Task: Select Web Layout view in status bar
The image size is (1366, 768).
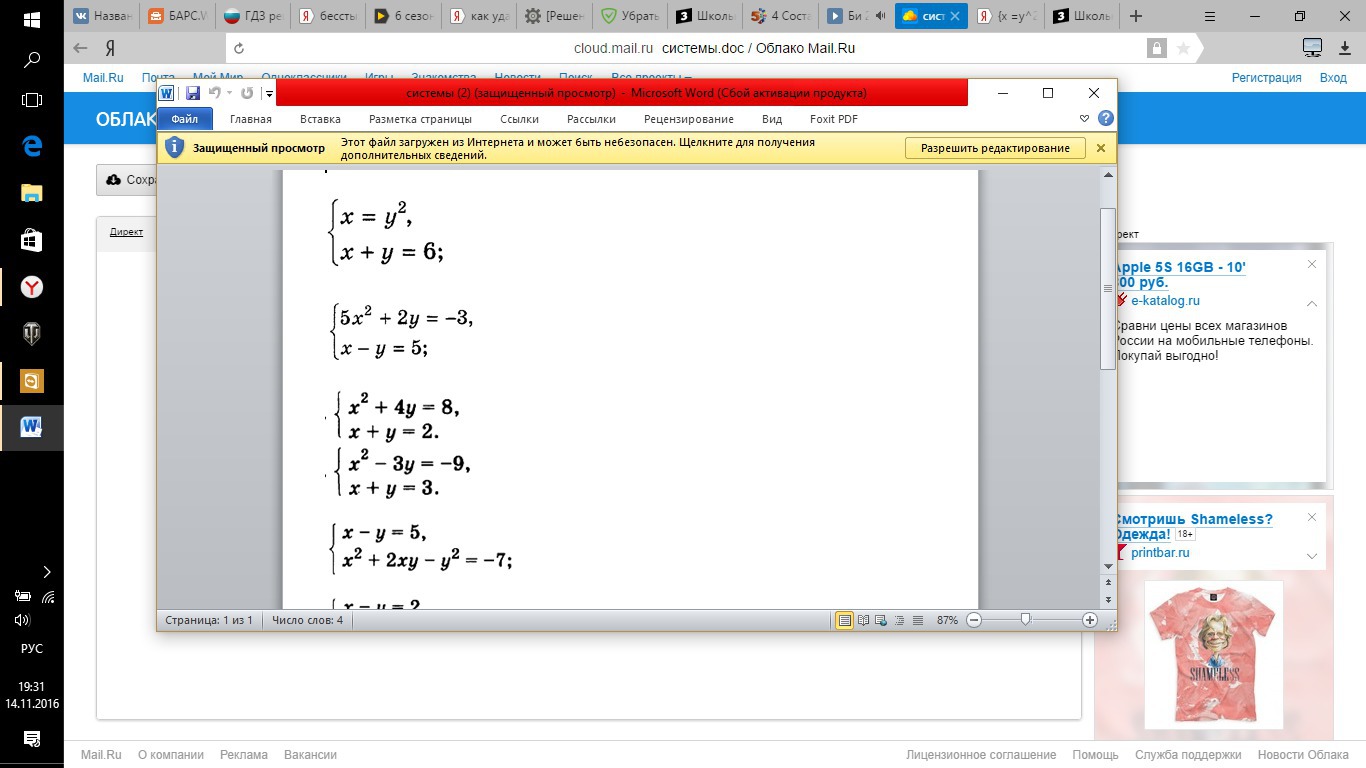Action: tap(881, 620)
